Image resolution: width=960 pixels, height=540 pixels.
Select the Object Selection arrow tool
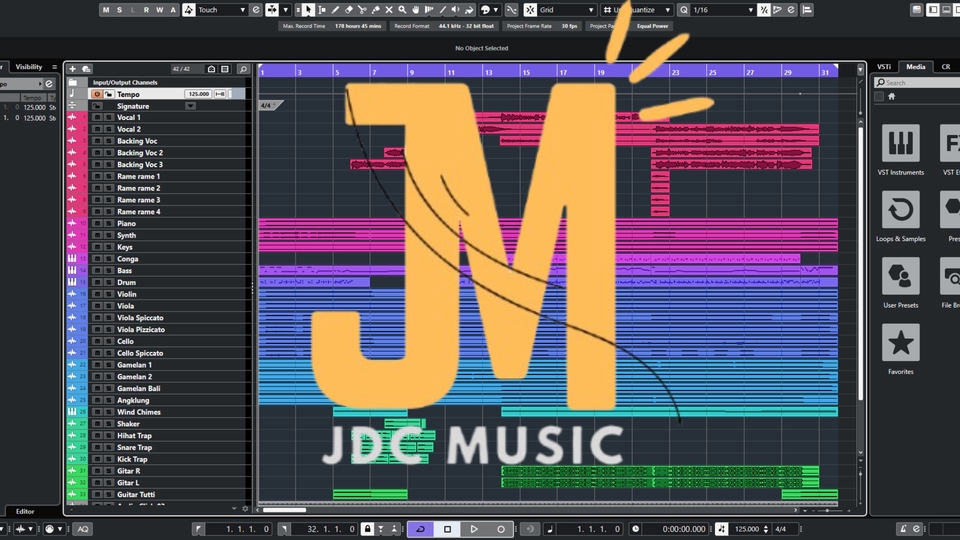pyautogui.click(x=307, y=10)
